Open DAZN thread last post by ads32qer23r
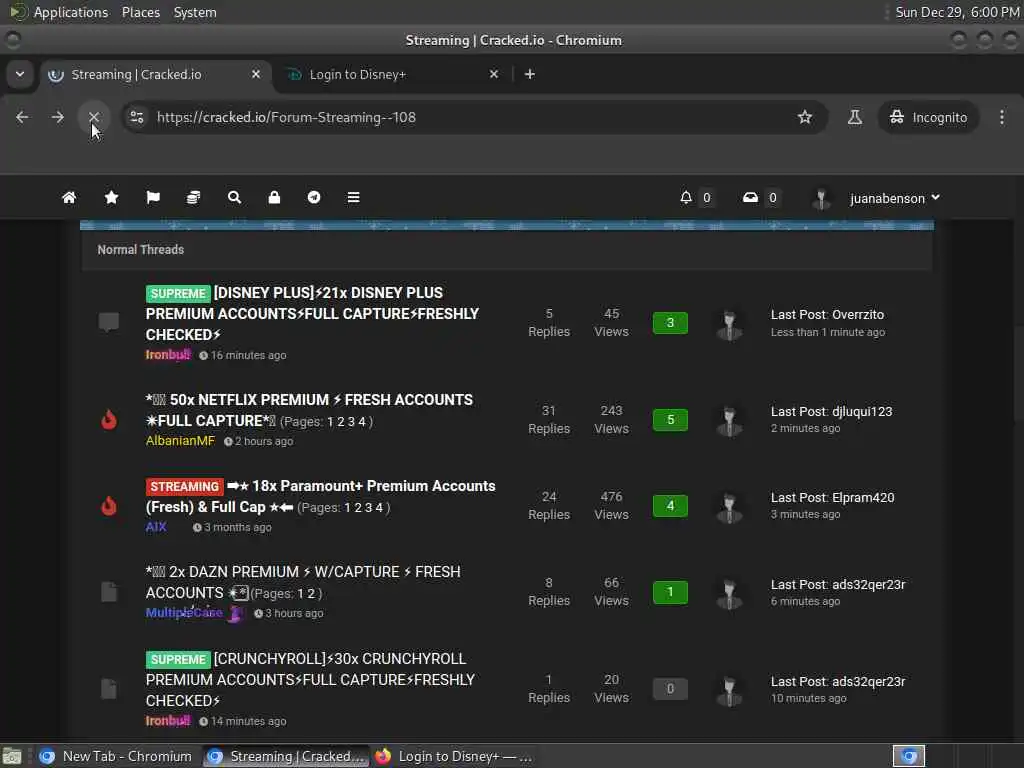This screenshot has height=768, width=1024. (838, 584)
